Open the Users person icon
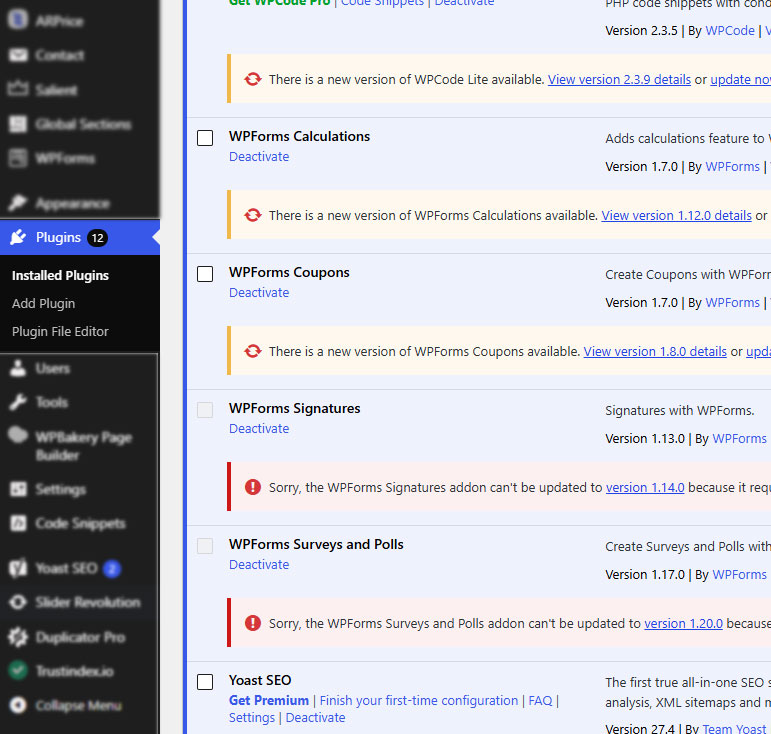 18,368
